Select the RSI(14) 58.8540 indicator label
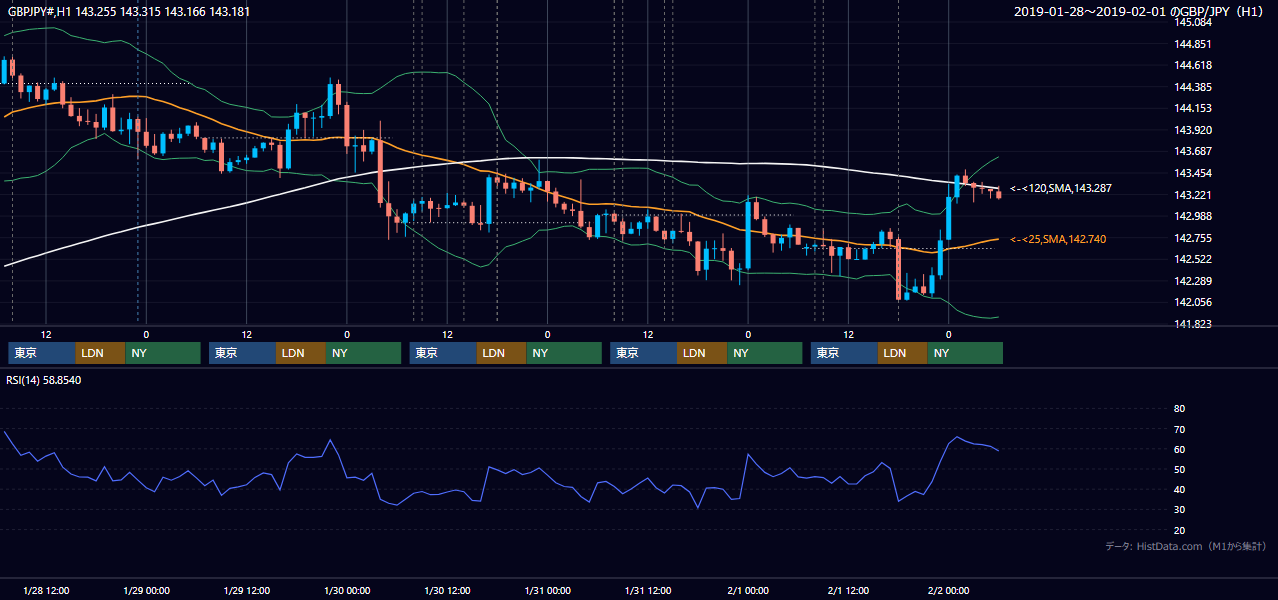This screenshot has height=600, width=1278. 45,380
